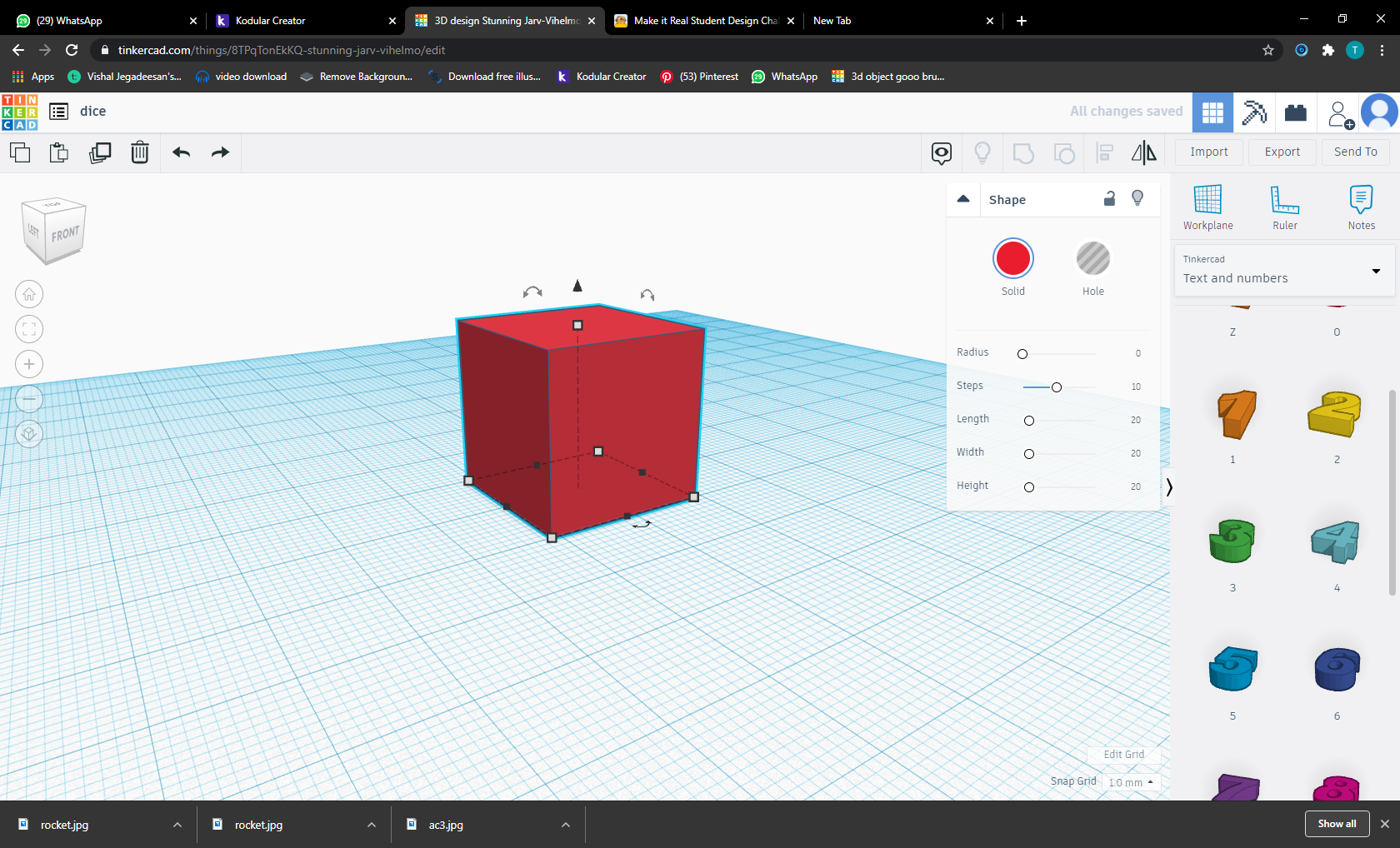Click the Height slider handle
1400x848 pixels.
1029,487
